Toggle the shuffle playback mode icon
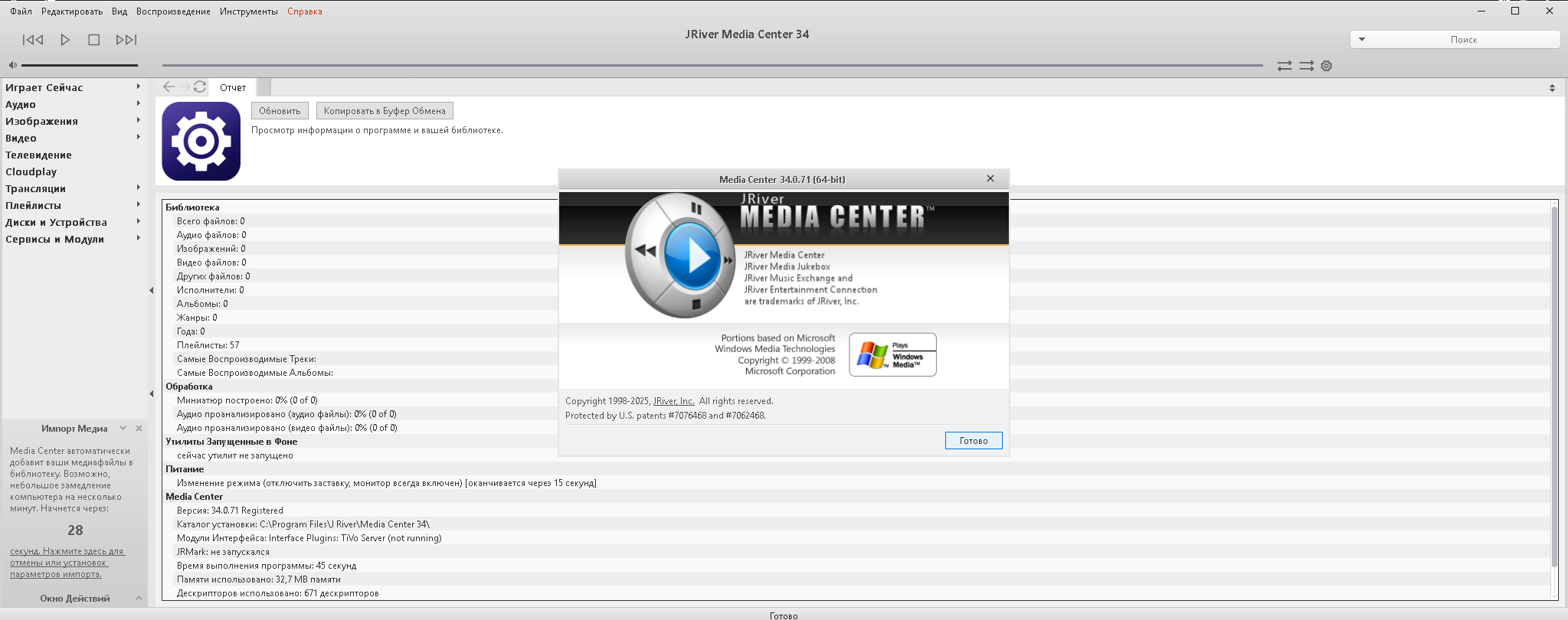This screenshot has width=1568, height=620. pyautogui.click(x=1306, y=66)
